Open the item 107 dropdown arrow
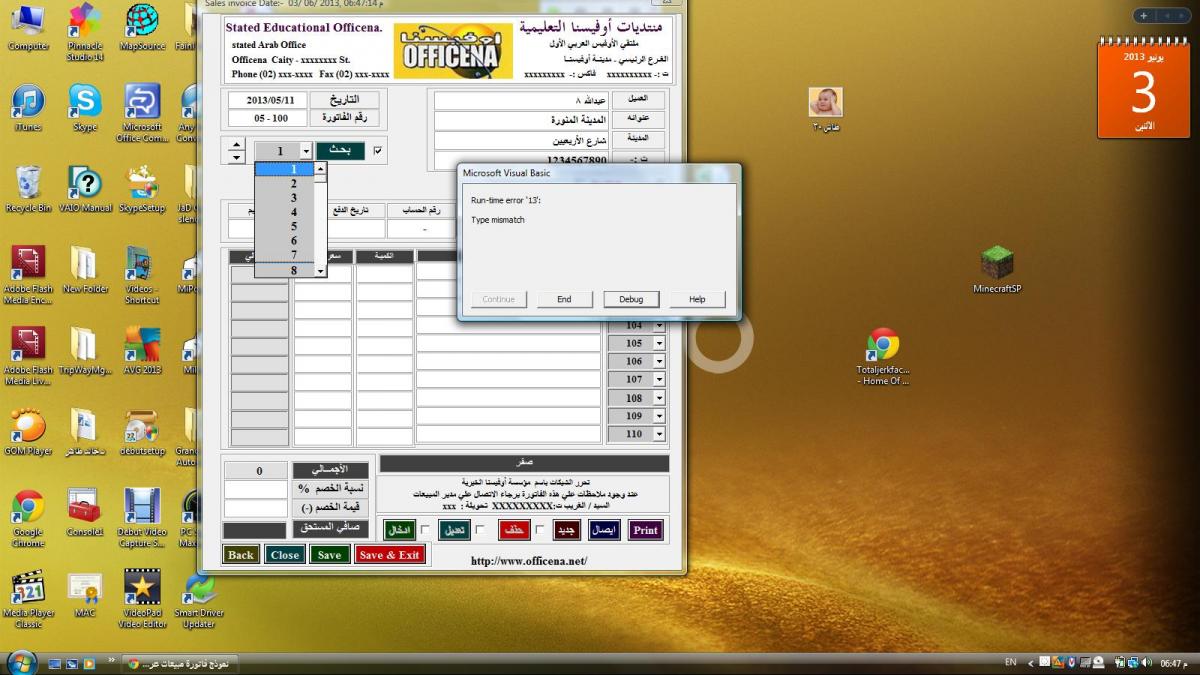The image size is (1200, 675). (x=659, y=379)
